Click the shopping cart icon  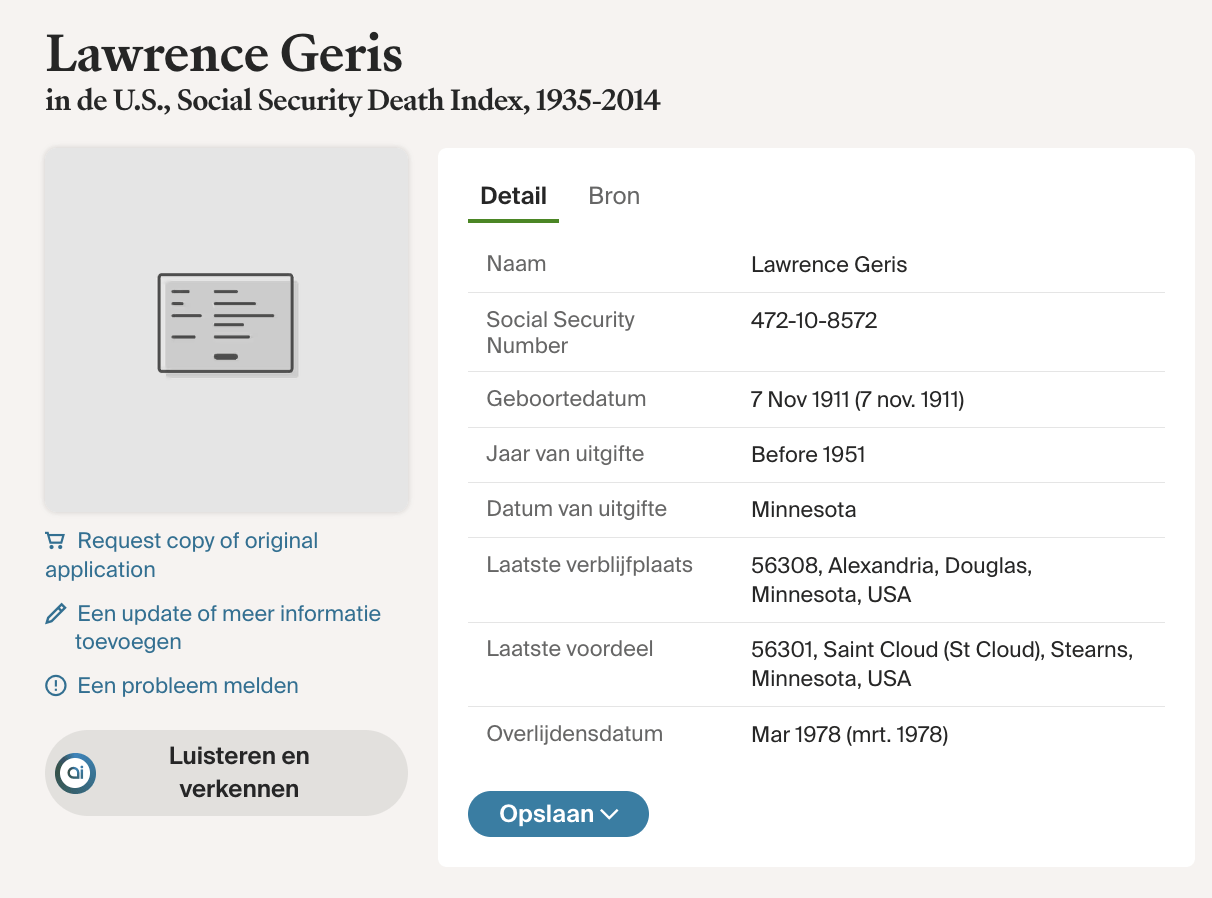[x=55, y=541]
